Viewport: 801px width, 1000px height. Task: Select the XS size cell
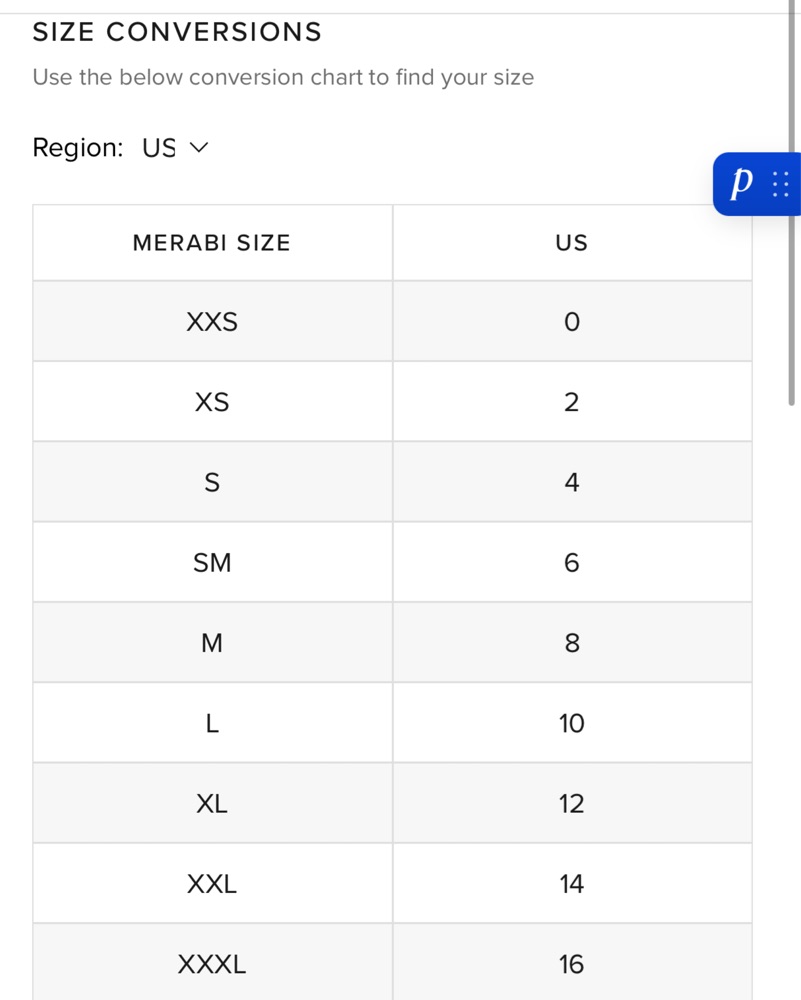point(212,402)
